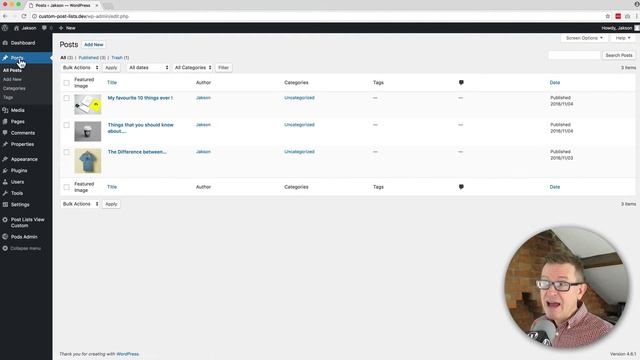
Task: Check the 'Things that you should know' post
Action: (x=67, y=125)
